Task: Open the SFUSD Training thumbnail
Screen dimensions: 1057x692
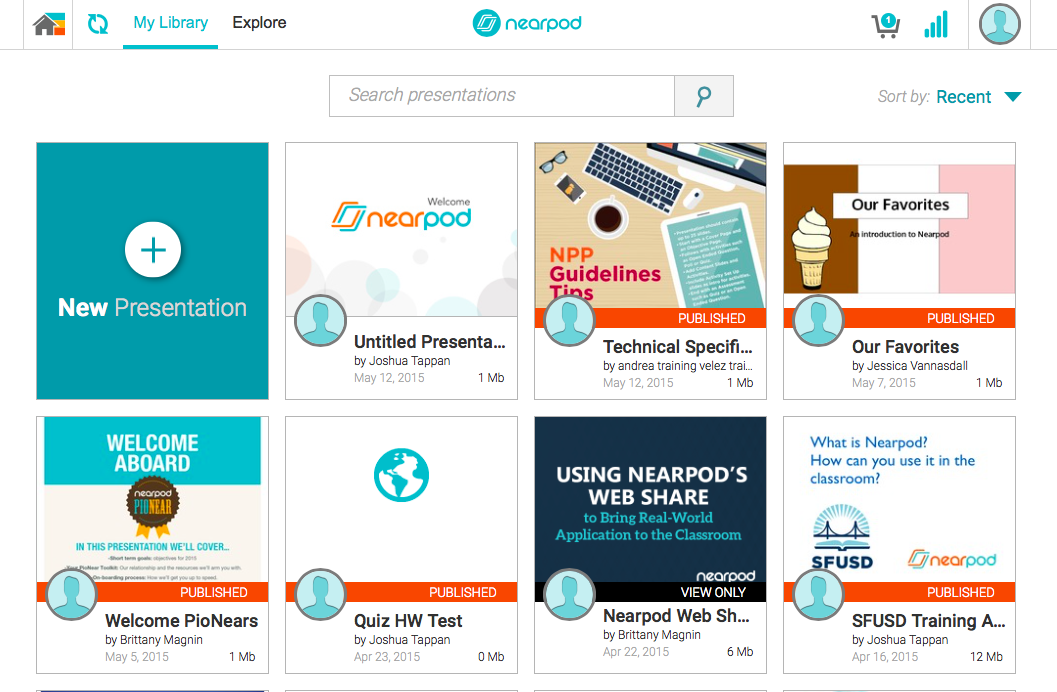Action: [899, 499]
